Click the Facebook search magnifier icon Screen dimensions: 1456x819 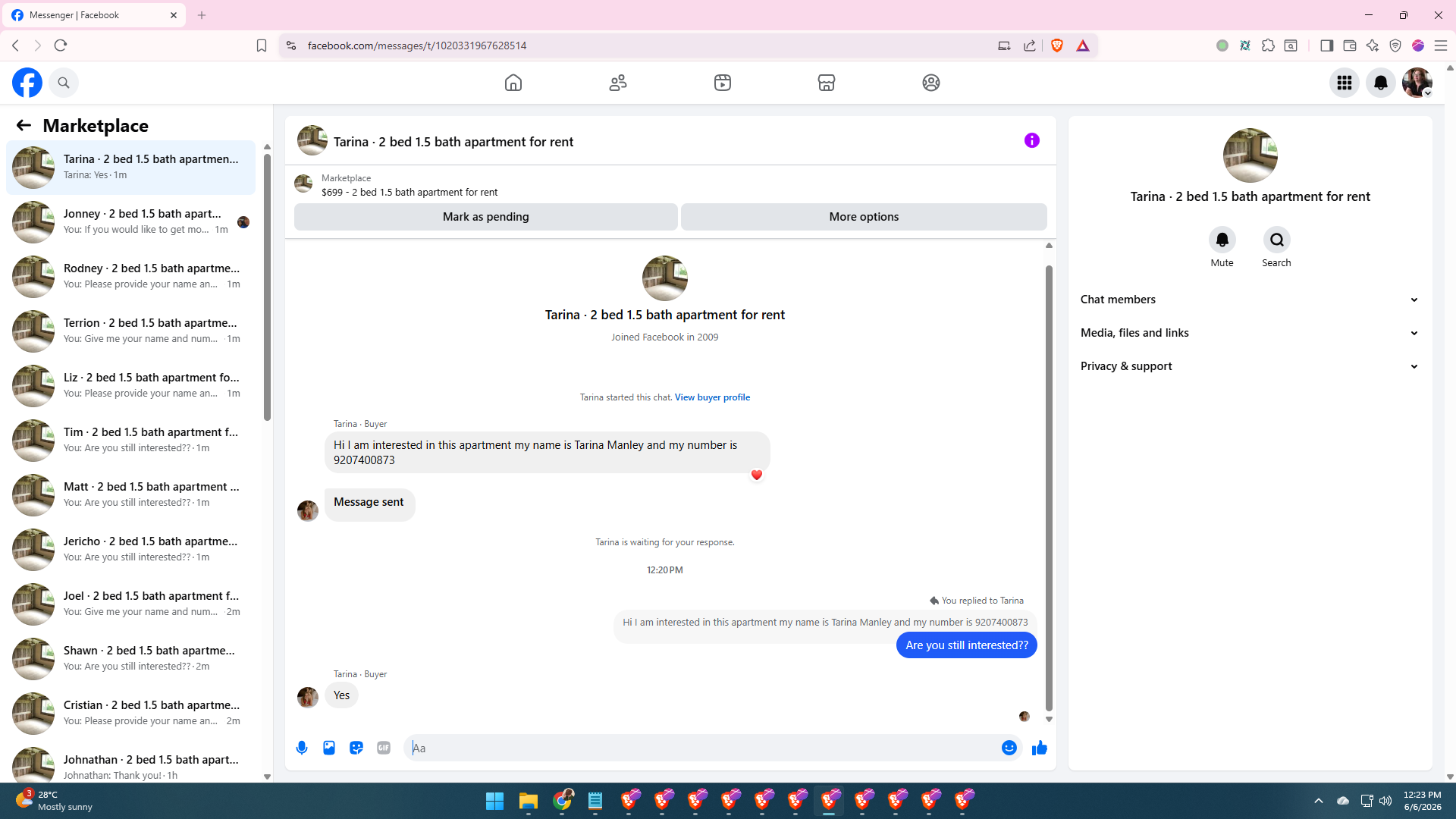pyautogui.click(x=64, y=83)
